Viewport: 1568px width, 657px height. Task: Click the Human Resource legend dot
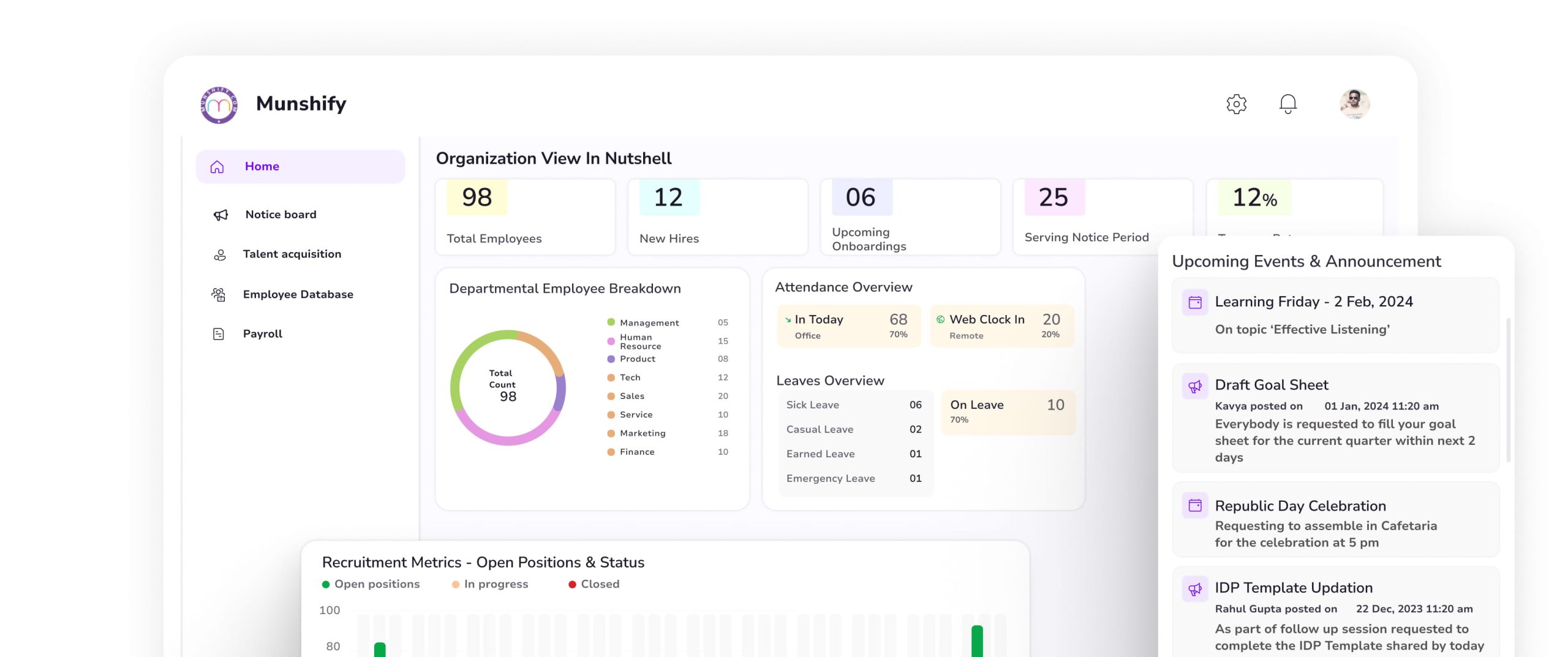611,341
